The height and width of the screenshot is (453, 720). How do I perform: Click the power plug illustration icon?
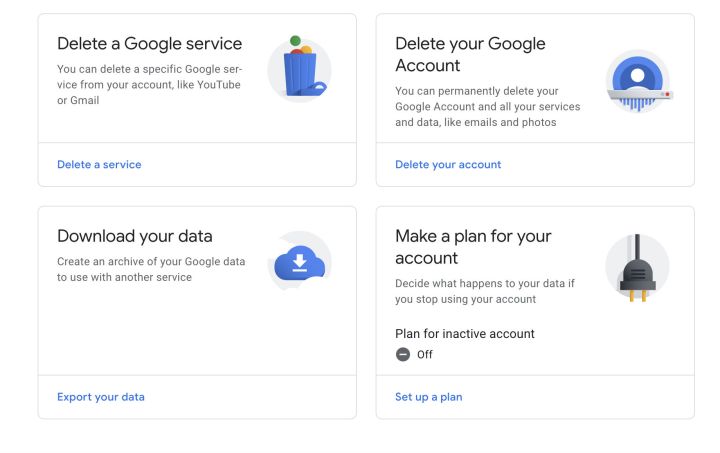[636, 268]
